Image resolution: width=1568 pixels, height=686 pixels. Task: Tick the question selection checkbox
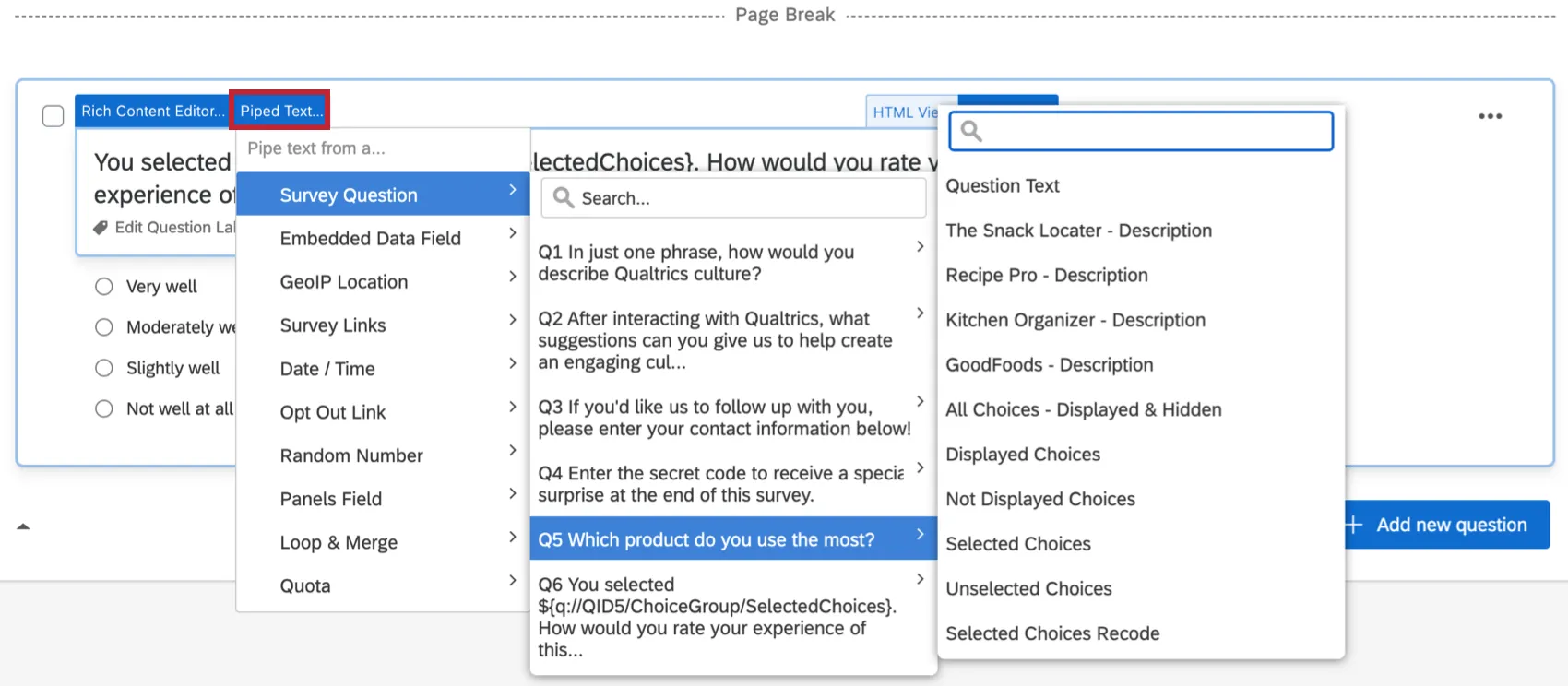(53, 116)
